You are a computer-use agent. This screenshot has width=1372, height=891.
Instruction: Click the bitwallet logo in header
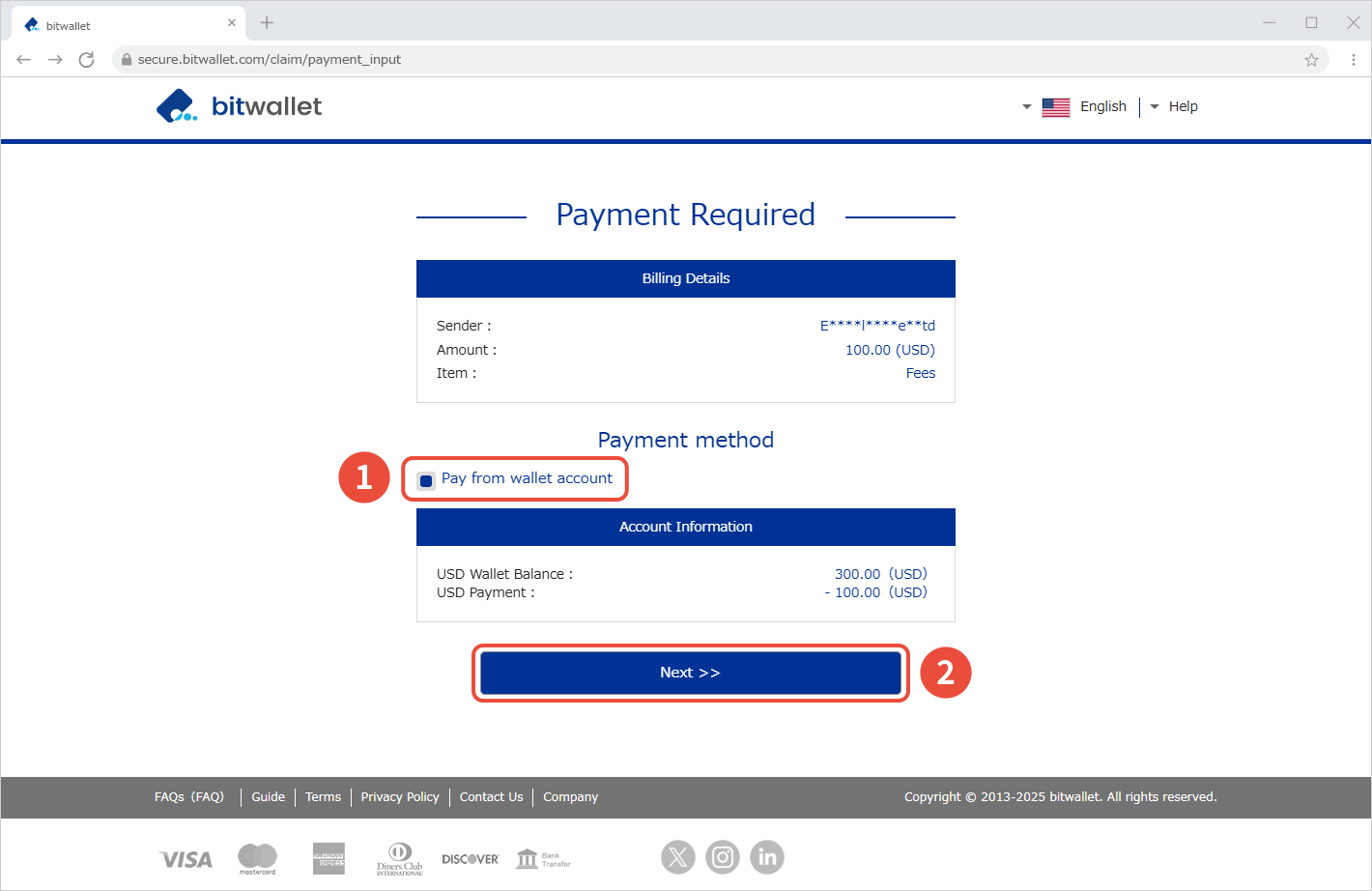coord(239,106)
